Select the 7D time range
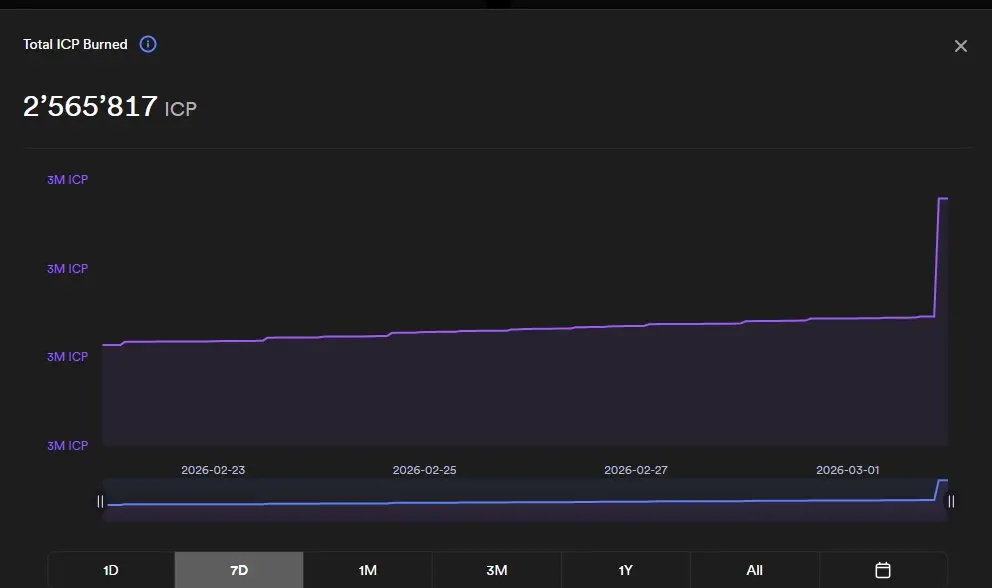The width and height of the screenshot is (992, 588). tap(239, 570)
